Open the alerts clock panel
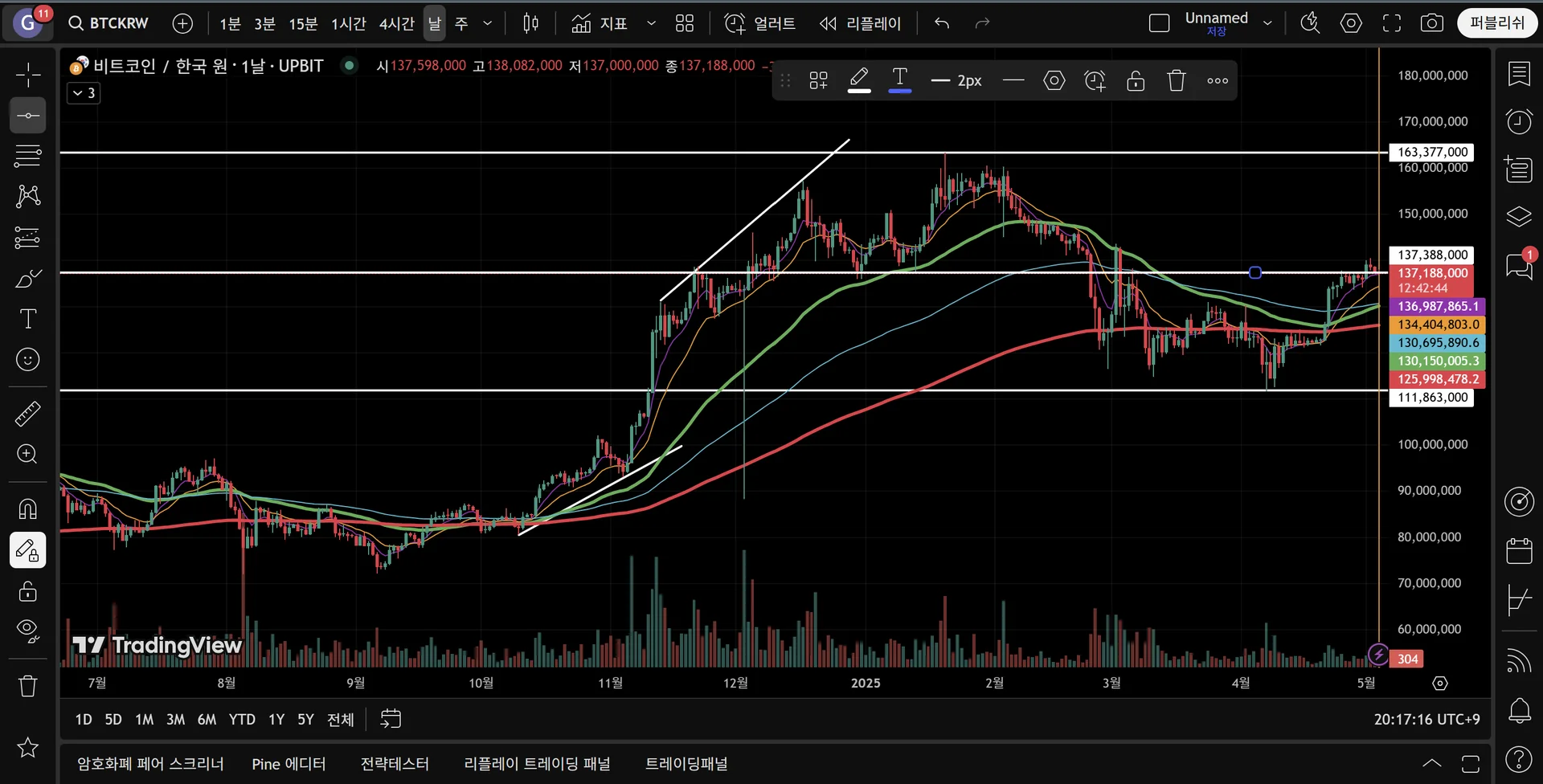Screen dimensions: 1543x784 pos(1519,122)
